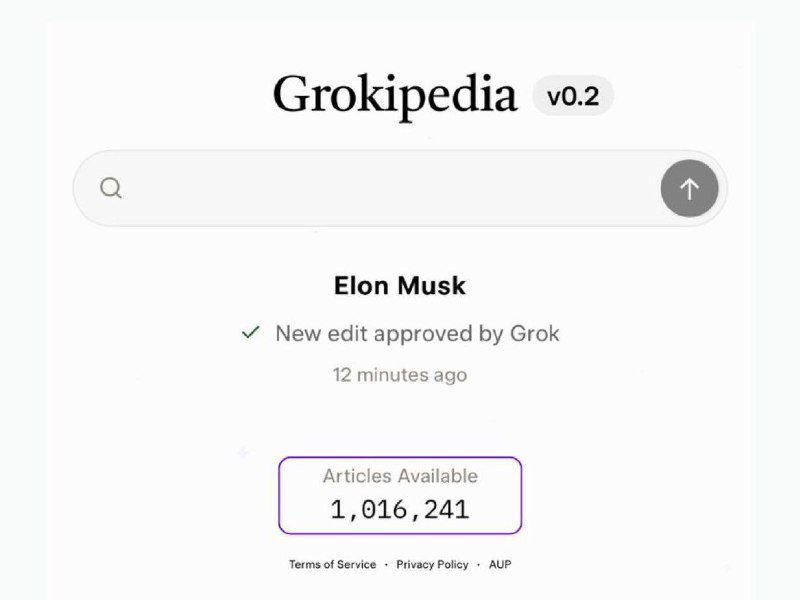Click the Articles Available counter box
Screen dimensions: 800x600
click(399, 495)
